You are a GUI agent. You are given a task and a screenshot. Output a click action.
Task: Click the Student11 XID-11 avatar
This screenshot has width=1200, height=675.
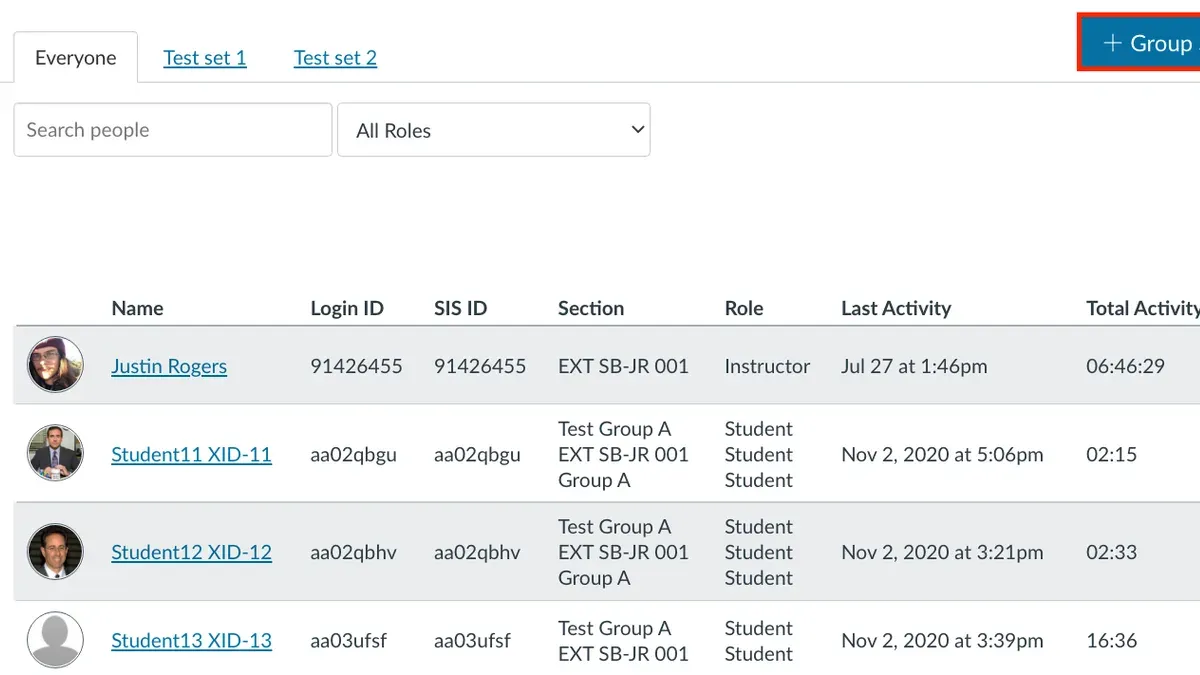coord(55,453)
